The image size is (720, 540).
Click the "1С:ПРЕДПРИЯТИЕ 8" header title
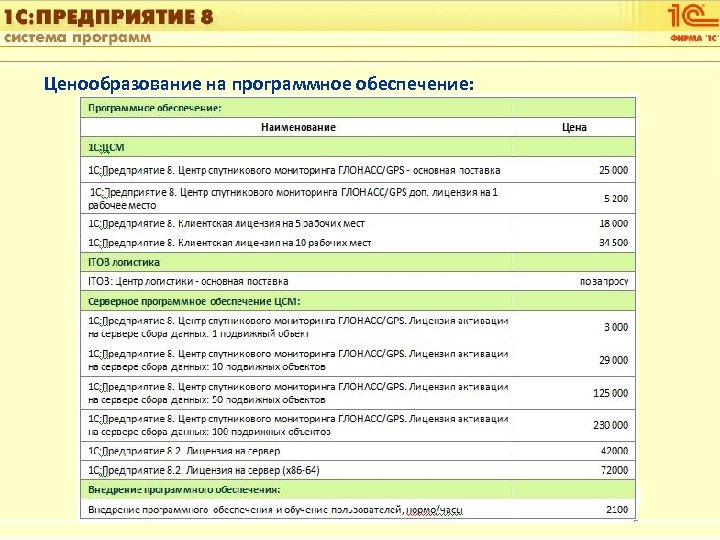[108, 17]
